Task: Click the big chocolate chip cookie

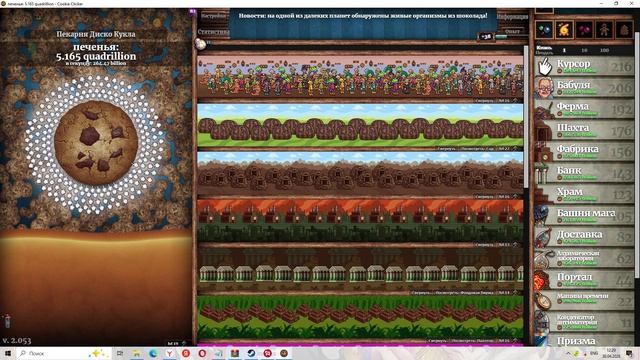Action: point(96,142)
